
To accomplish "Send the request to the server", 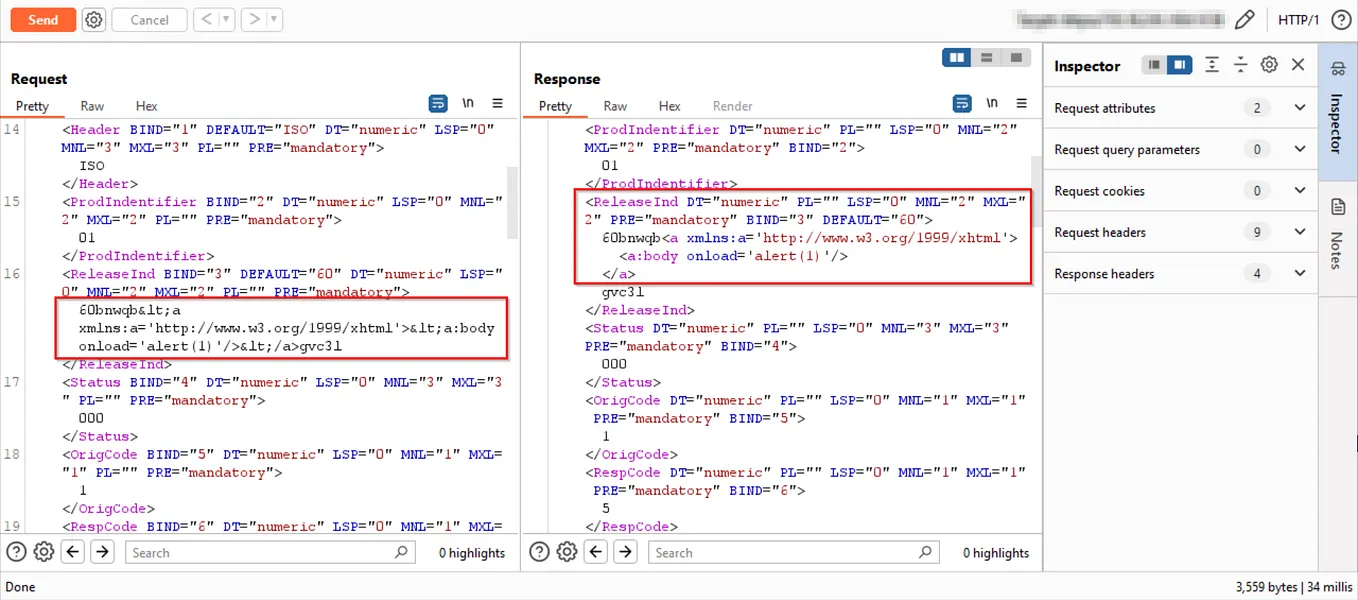I will [x=42, y=19].
